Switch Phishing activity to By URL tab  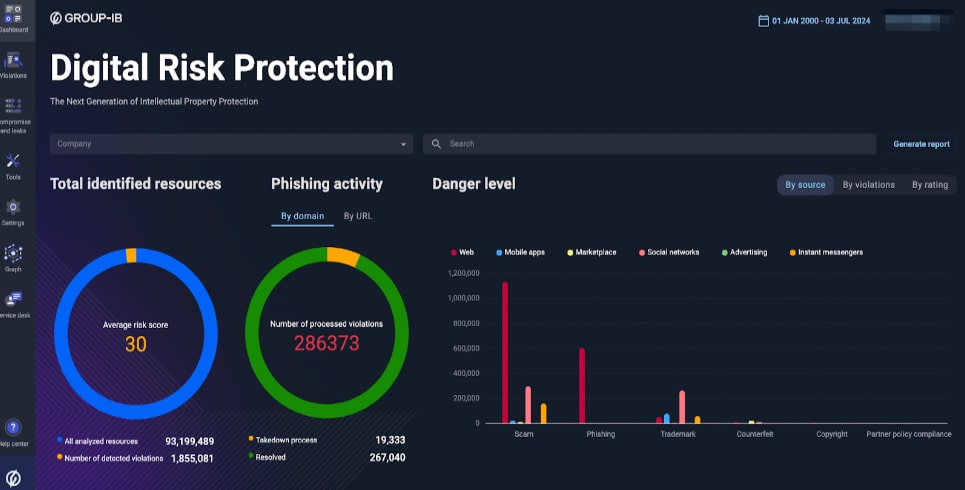click(358, 216)
